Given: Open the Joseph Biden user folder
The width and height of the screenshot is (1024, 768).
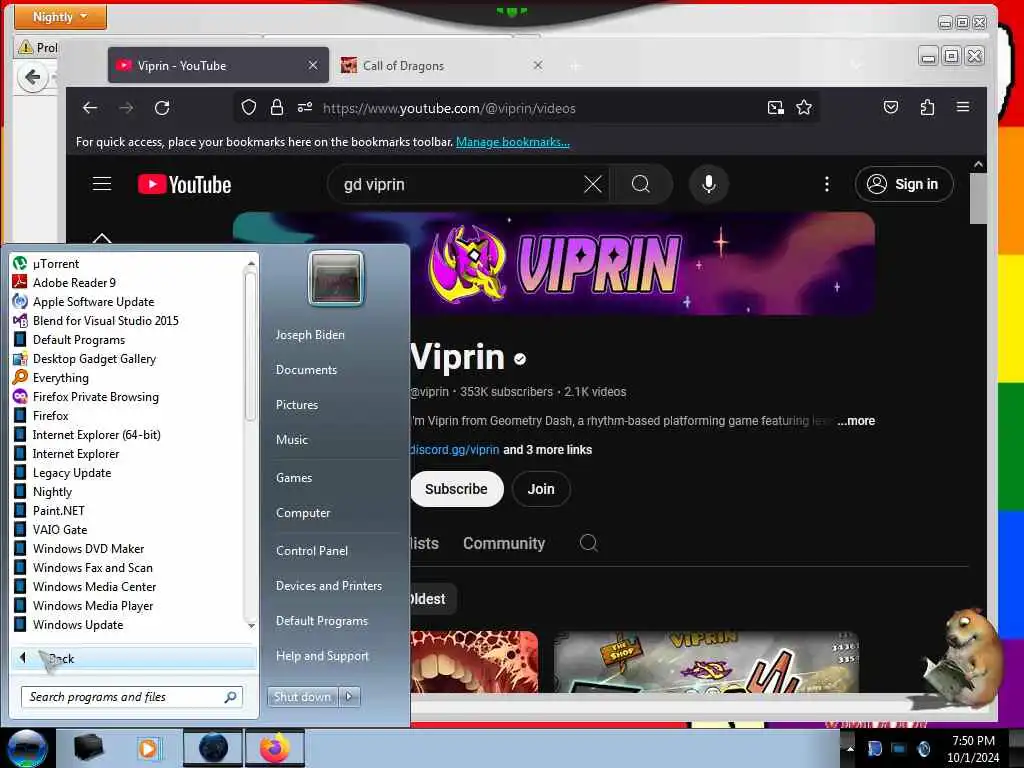Looking at the screenshot, I should coord(310,334).
